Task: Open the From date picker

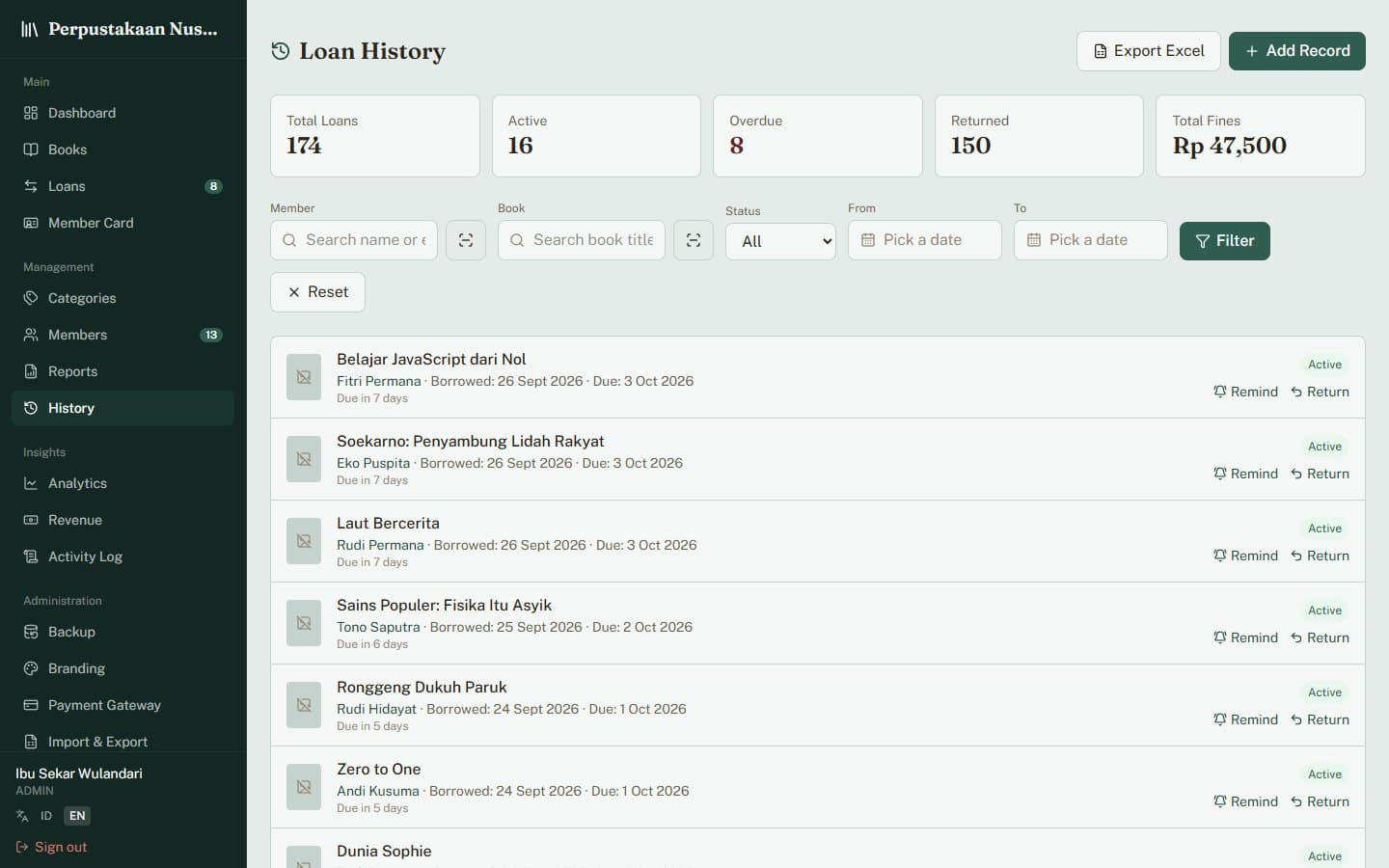Action: tap(925, 240)
